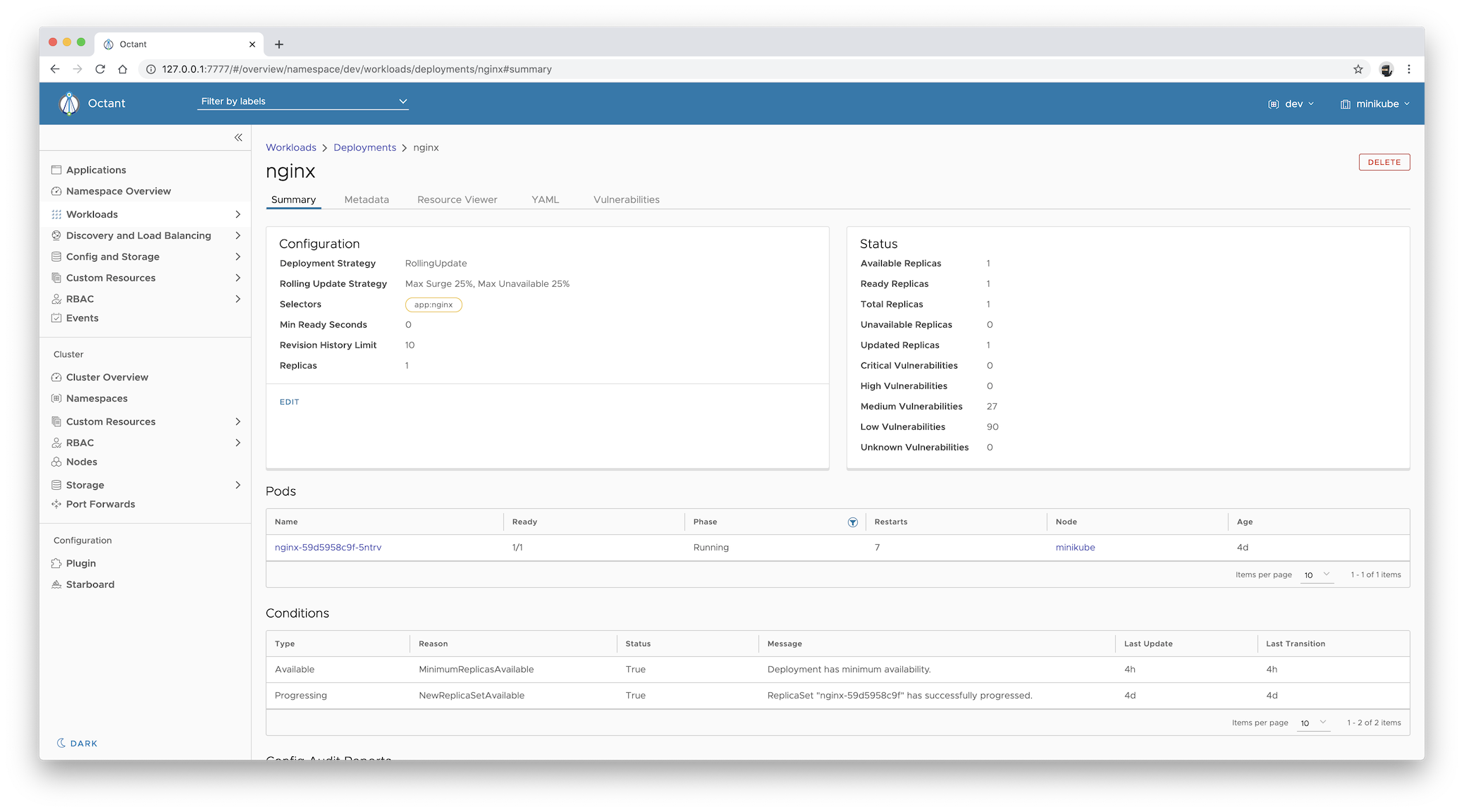Click the Nodes icon in Cluster section
Viewport: 1464px width, 812px height.
(56, 462)
